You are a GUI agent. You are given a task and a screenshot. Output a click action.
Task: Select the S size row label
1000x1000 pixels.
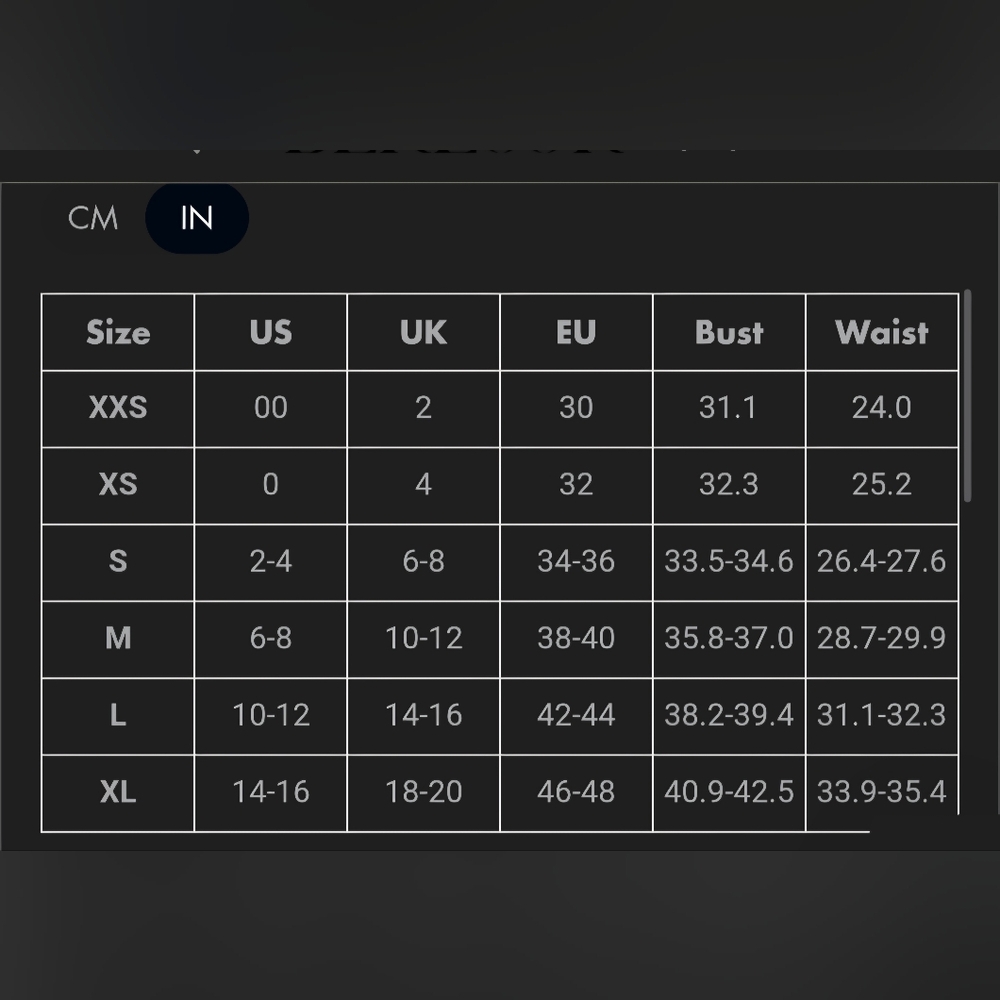coord(118,561)
